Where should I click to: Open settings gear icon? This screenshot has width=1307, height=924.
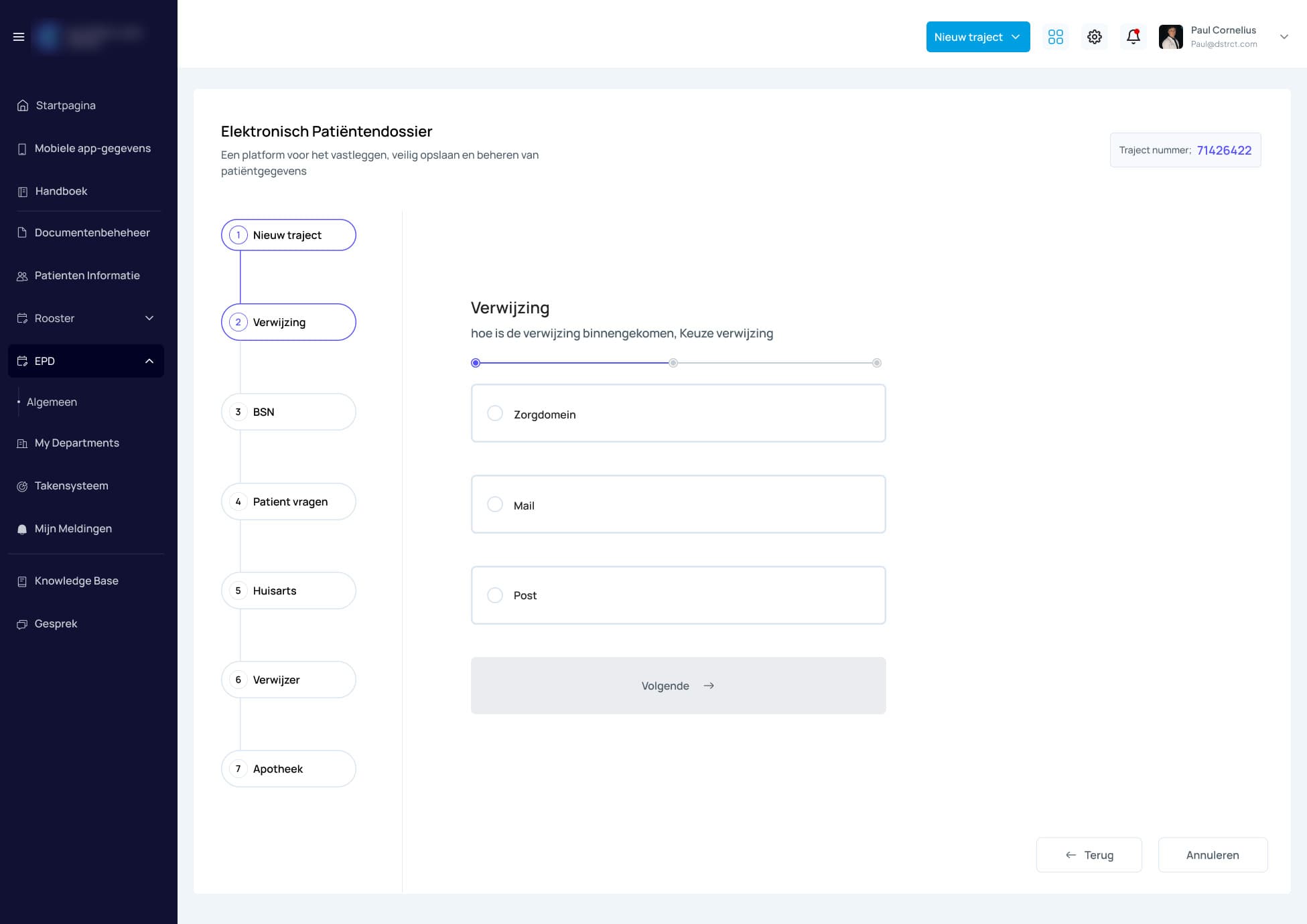[x=1095, y=37]
